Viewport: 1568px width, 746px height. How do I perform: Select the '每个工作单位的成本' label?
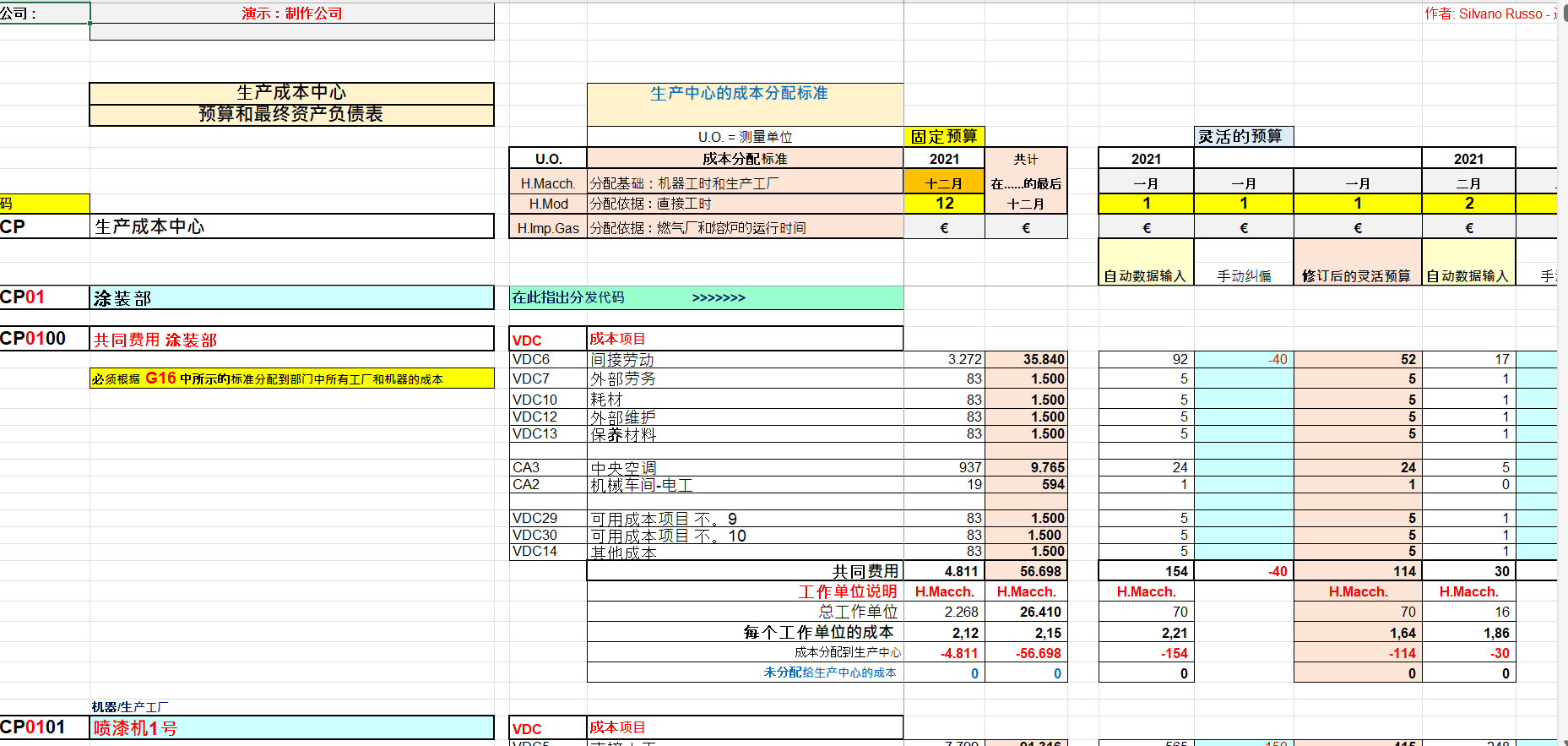pyautogui.click(x=745, y=632)
